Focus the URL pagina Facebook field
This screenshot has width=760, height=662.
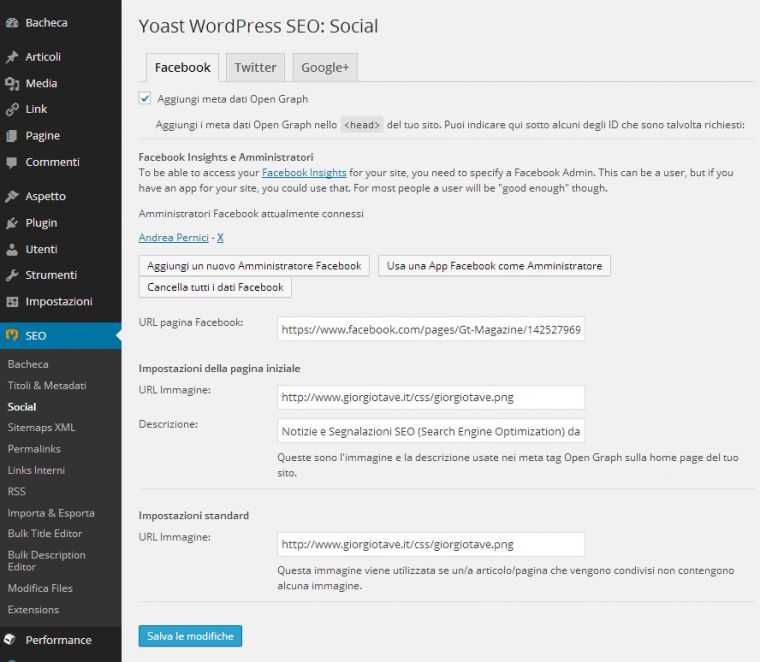point(431,330)
